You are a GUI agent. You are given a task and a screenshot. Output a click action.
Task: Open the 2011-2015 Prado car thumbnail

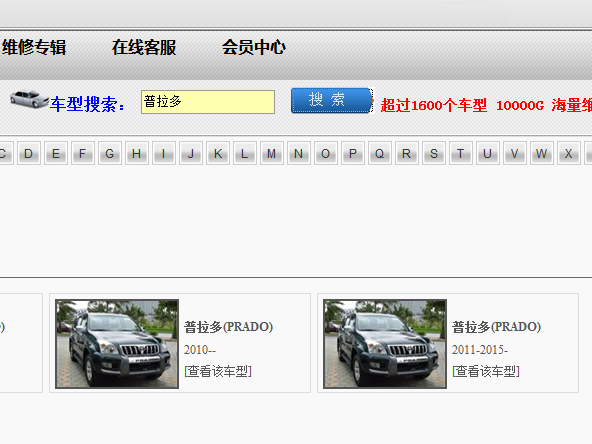point(385,344)
